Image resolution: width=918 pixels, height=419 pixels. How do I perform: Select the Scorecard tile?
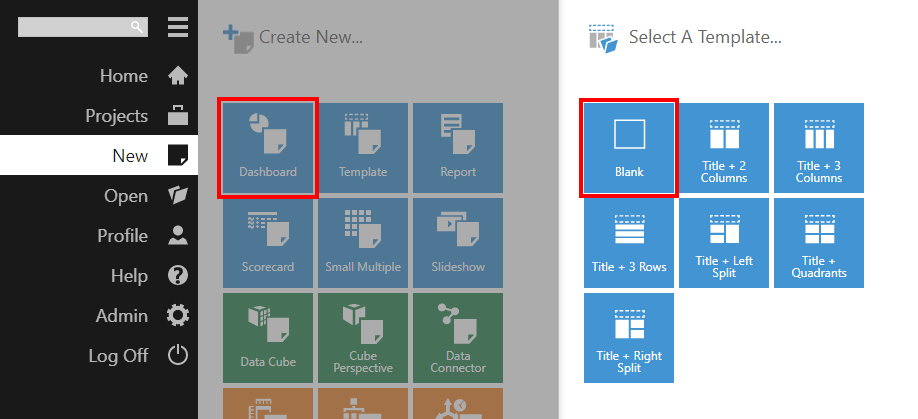tap(268, 243)
